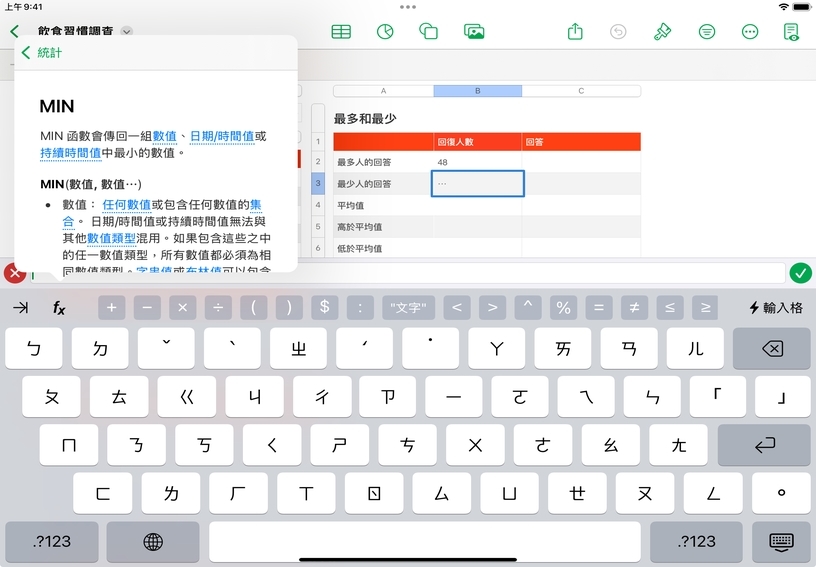The height and width of the screenshot is (567, 816).
Task: Open the organize filter icon
Action: pos(707,32)
